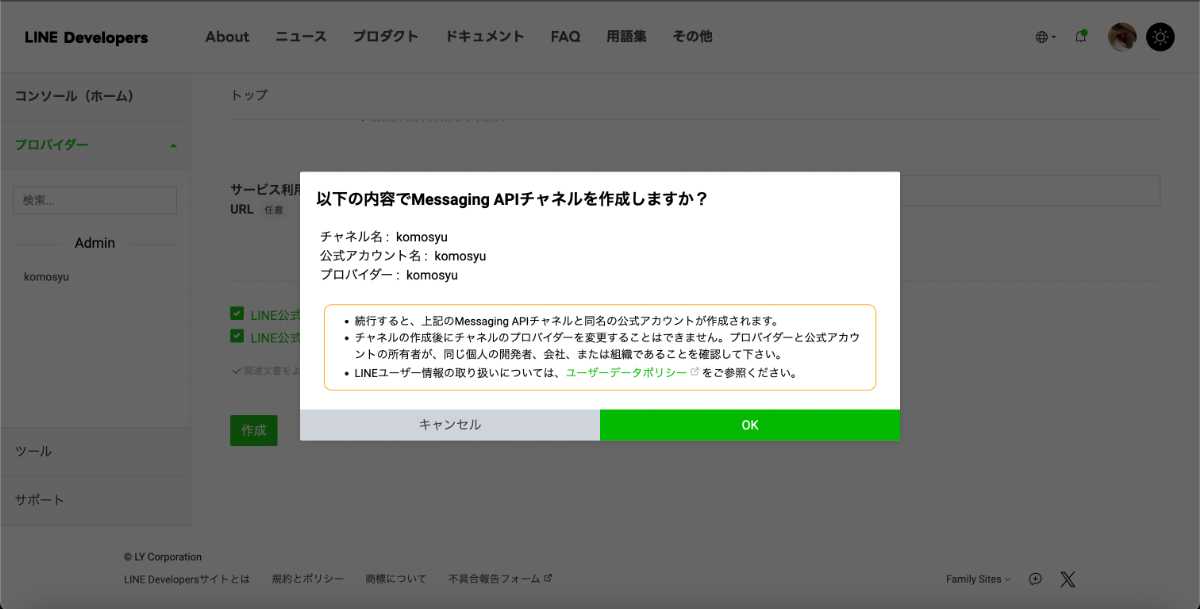Click the external-link icon beside ユーザーデータポリシー
This screenshot has width=1200, height=609.
coord(694,372)
